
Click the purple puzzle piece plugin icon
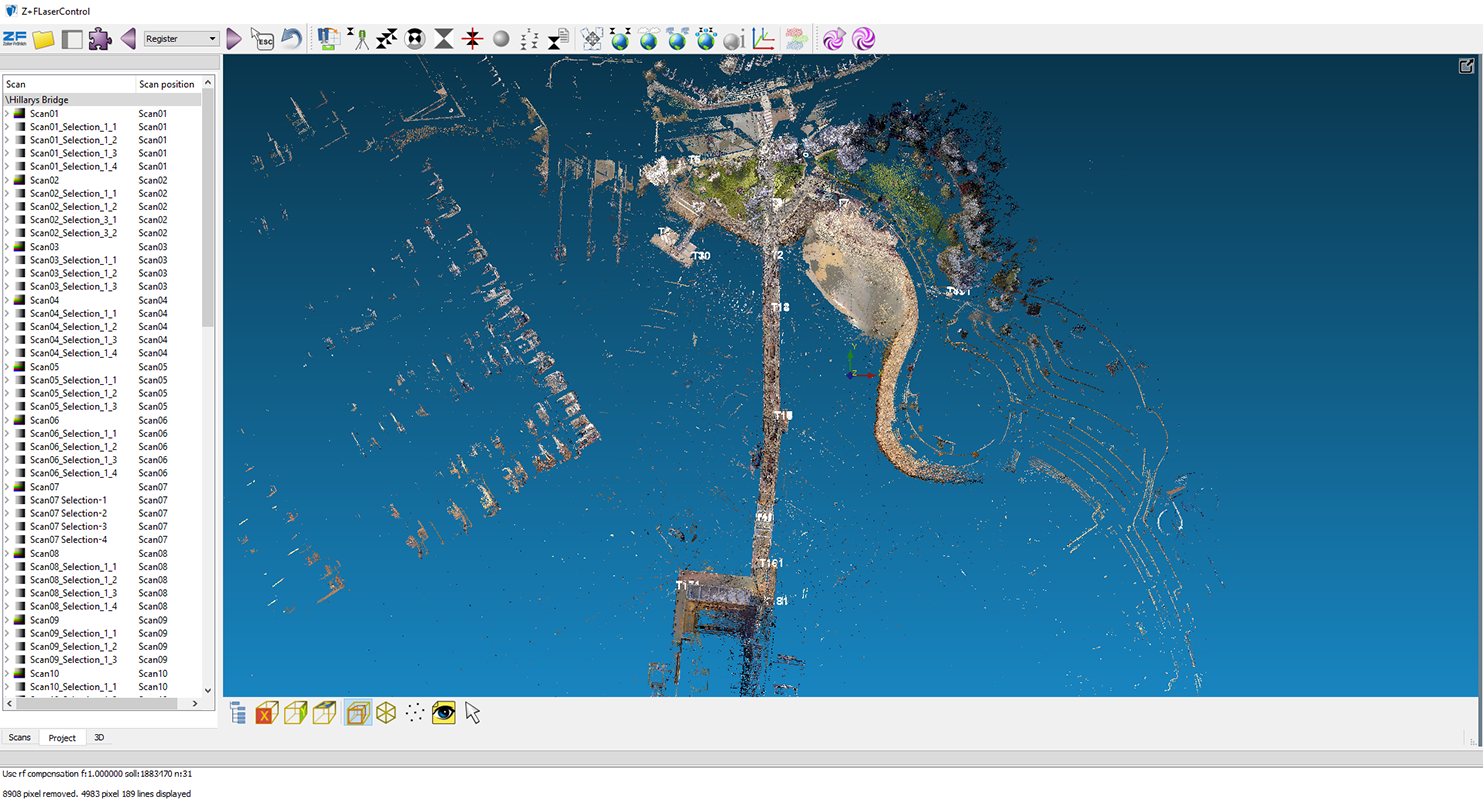click(99, 39)
